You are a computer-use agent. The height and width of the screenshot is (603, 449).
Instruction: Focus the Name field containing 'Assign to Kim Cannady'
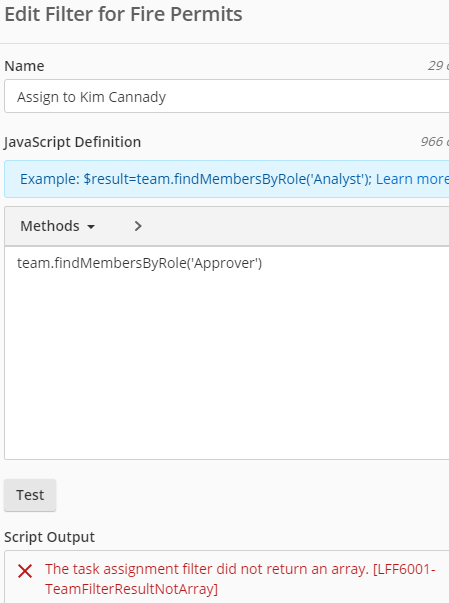point(227,97)
